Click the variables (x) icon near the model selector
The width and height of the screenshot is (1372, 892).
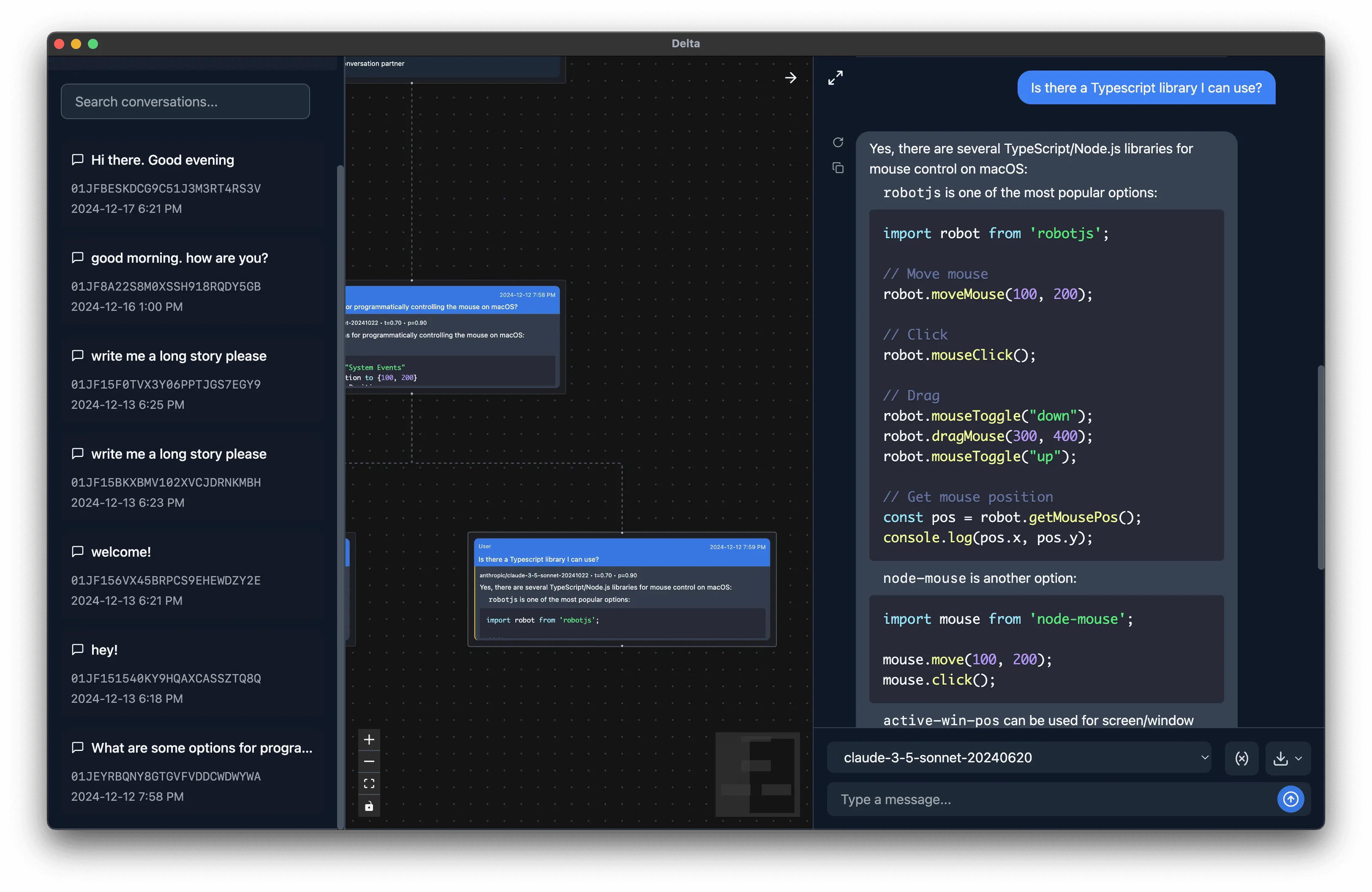1242,758
